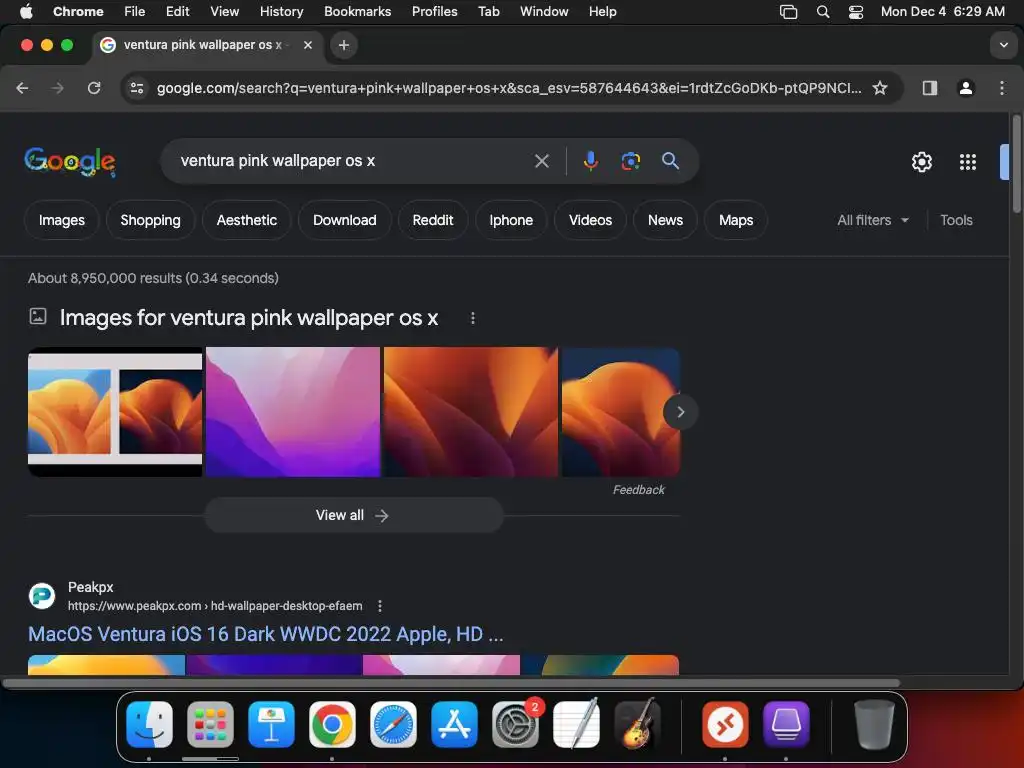Click the horizontal scrollbar at window bottom
The width and height of the screenshot is (1024, 768).
(x=451, y=684)
